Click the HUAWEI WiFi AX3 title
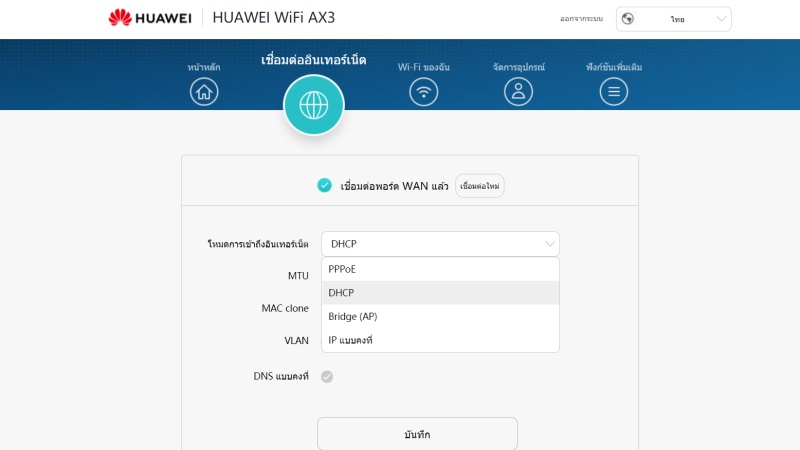800x450 pixels. click(273, 18)
